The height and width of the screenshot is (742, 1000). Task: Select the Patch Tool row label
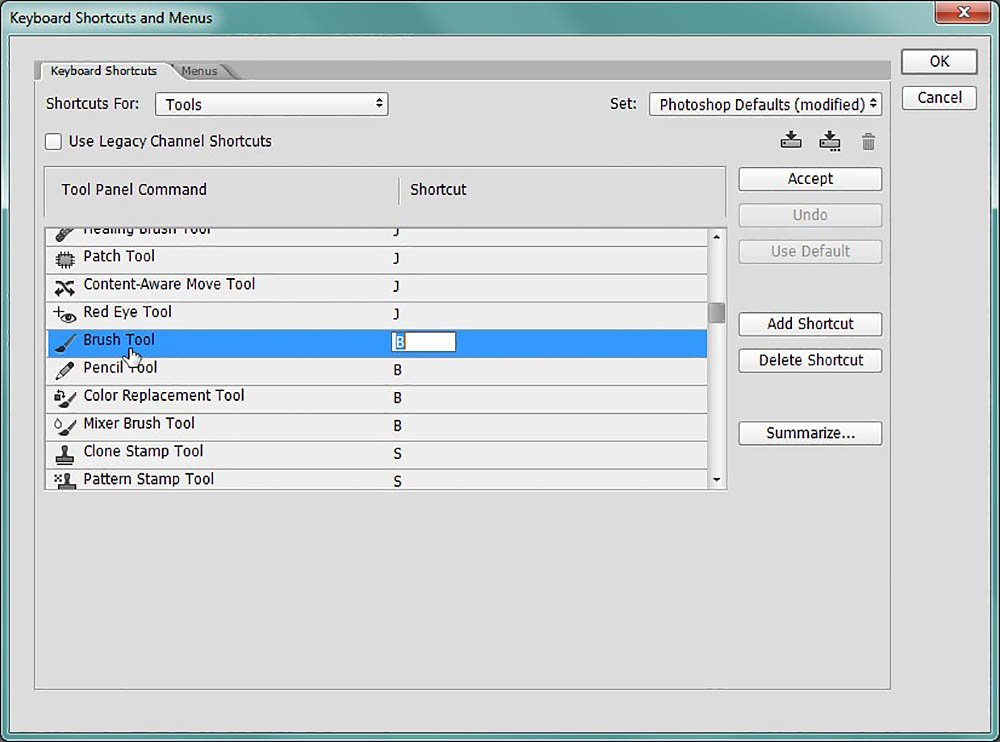pos(119,256)
